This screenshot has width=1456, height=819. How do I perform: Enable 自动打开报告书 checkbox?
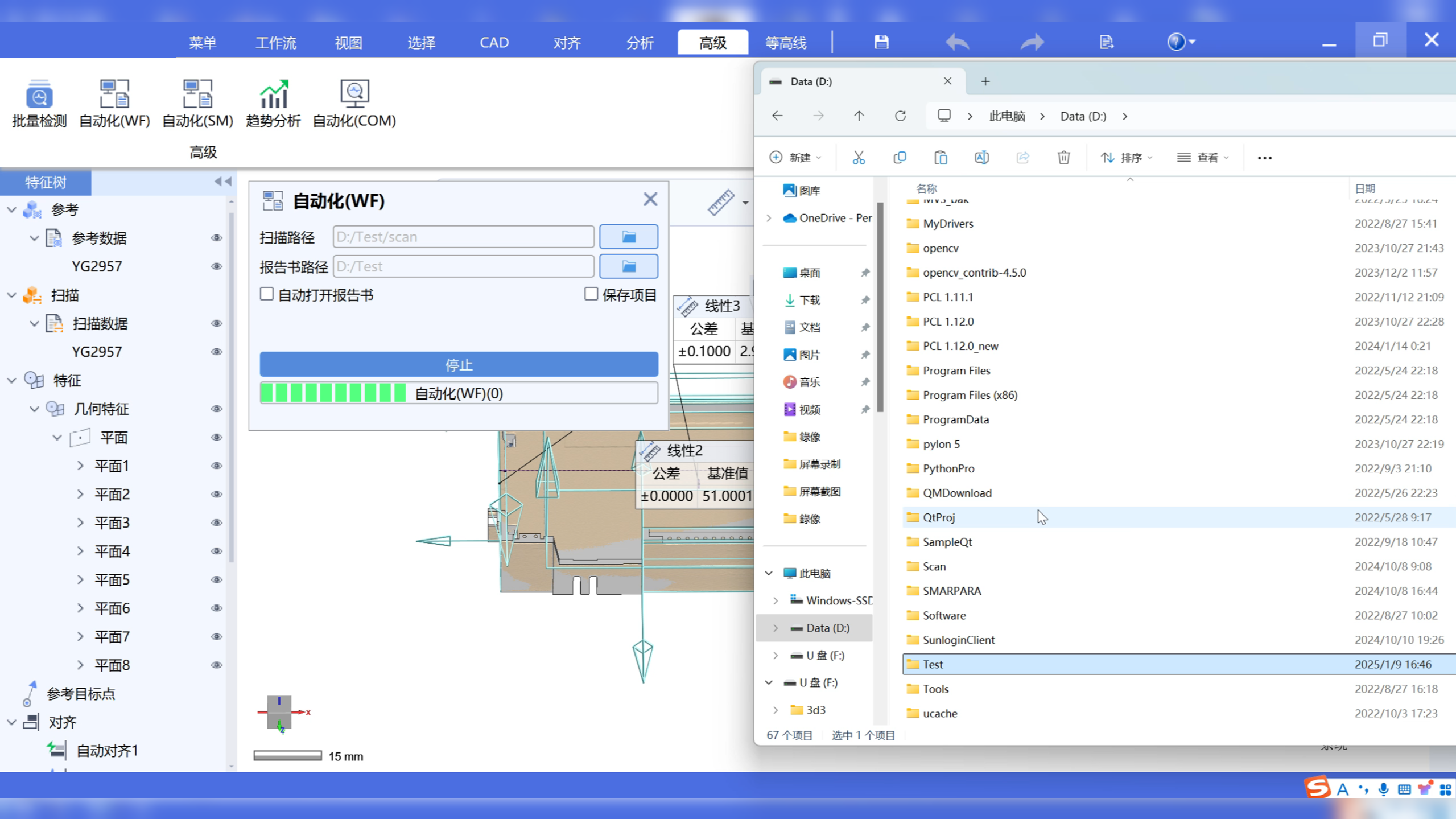(x=267, y=294)
